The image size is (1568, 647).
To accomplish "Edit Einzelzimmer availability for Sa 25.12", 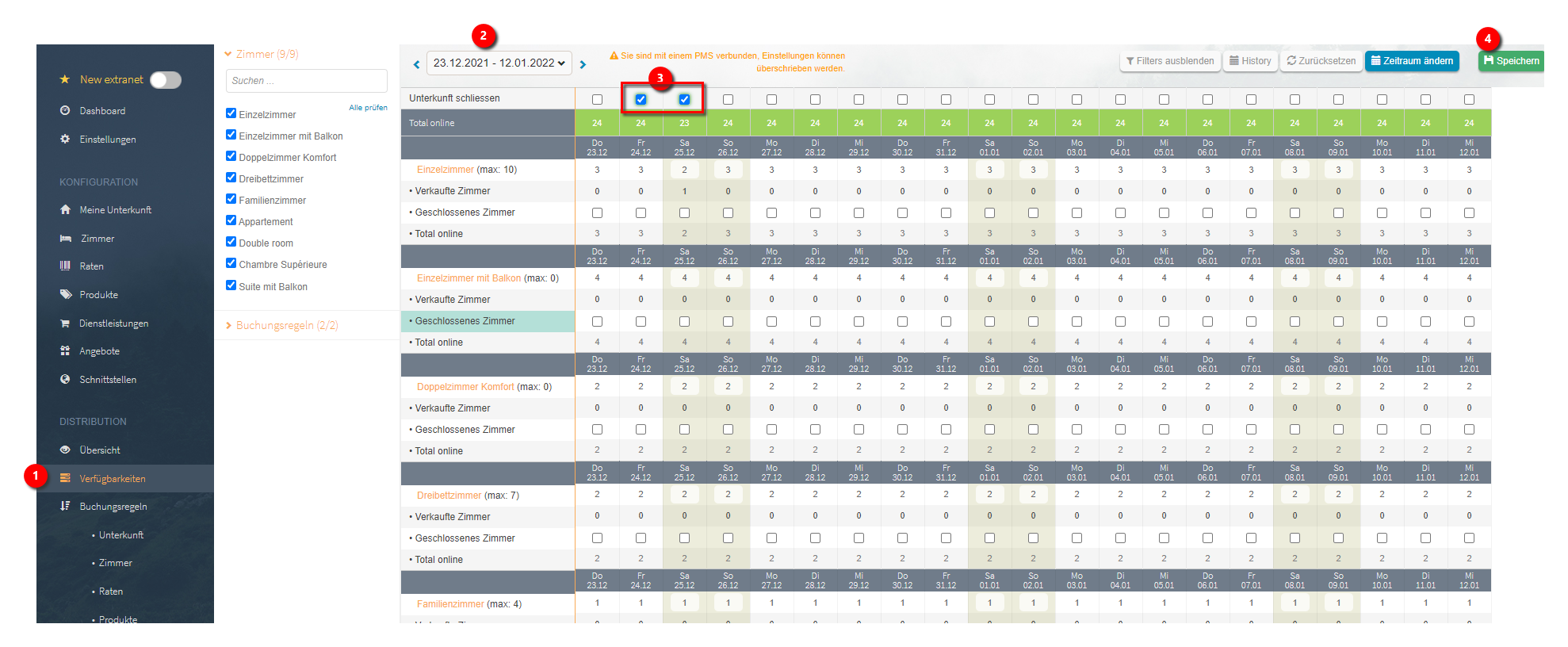I will tap(684, 170).
